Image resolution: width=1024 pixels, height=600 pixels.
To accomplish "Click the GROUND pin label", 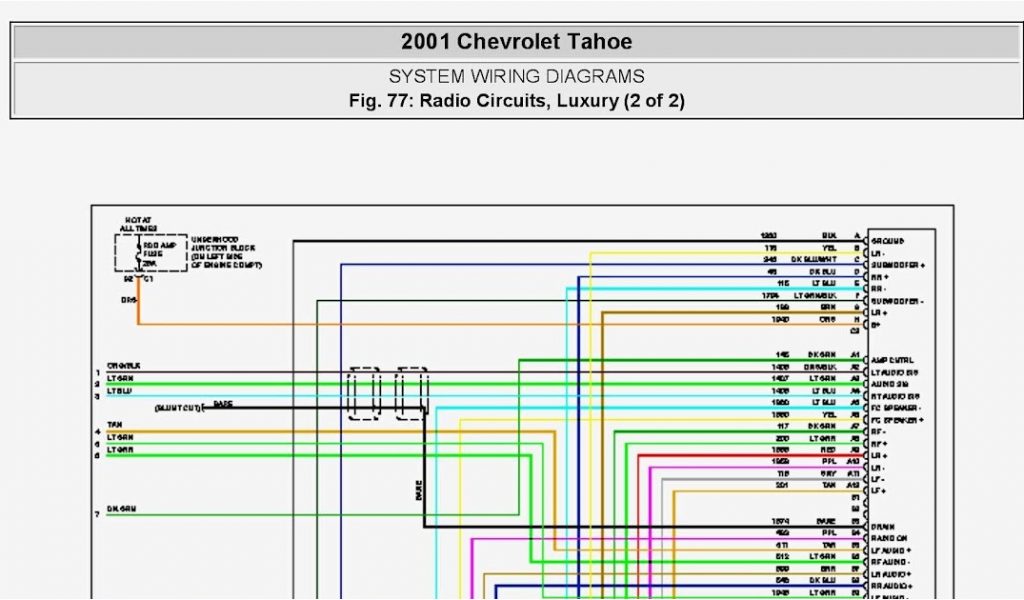I will [x=888, y=241].
